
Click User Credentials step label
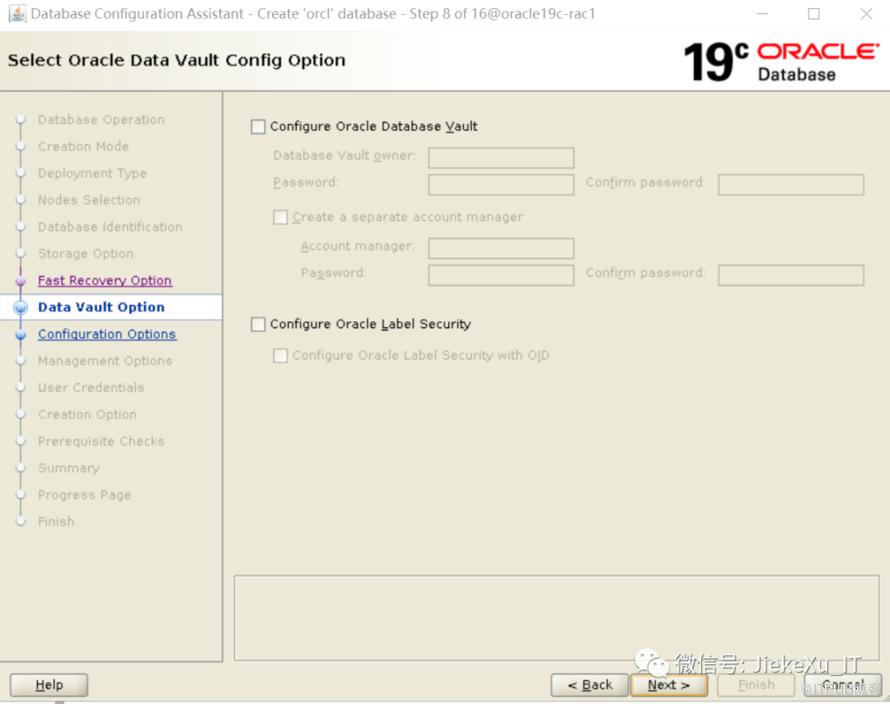point(91,388)
